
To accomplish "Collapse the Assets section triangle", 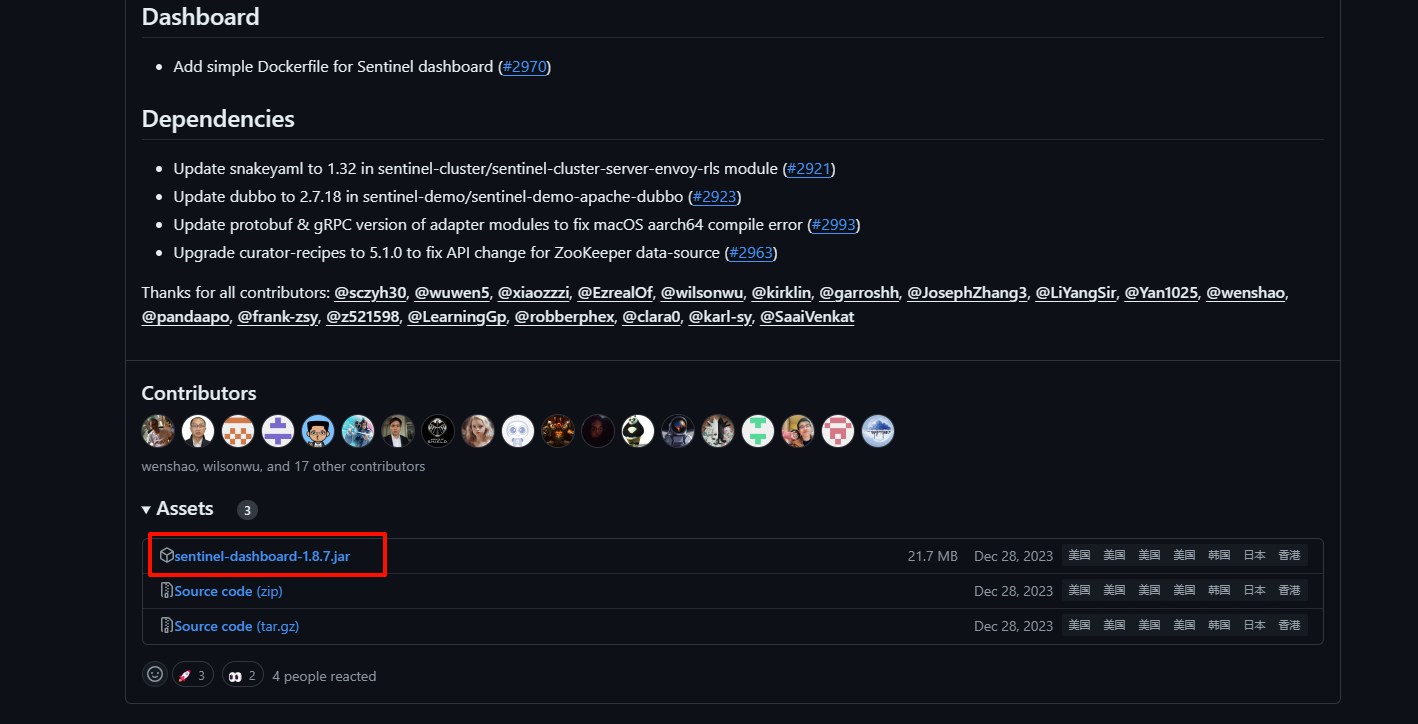I will (x=147, y=509).
